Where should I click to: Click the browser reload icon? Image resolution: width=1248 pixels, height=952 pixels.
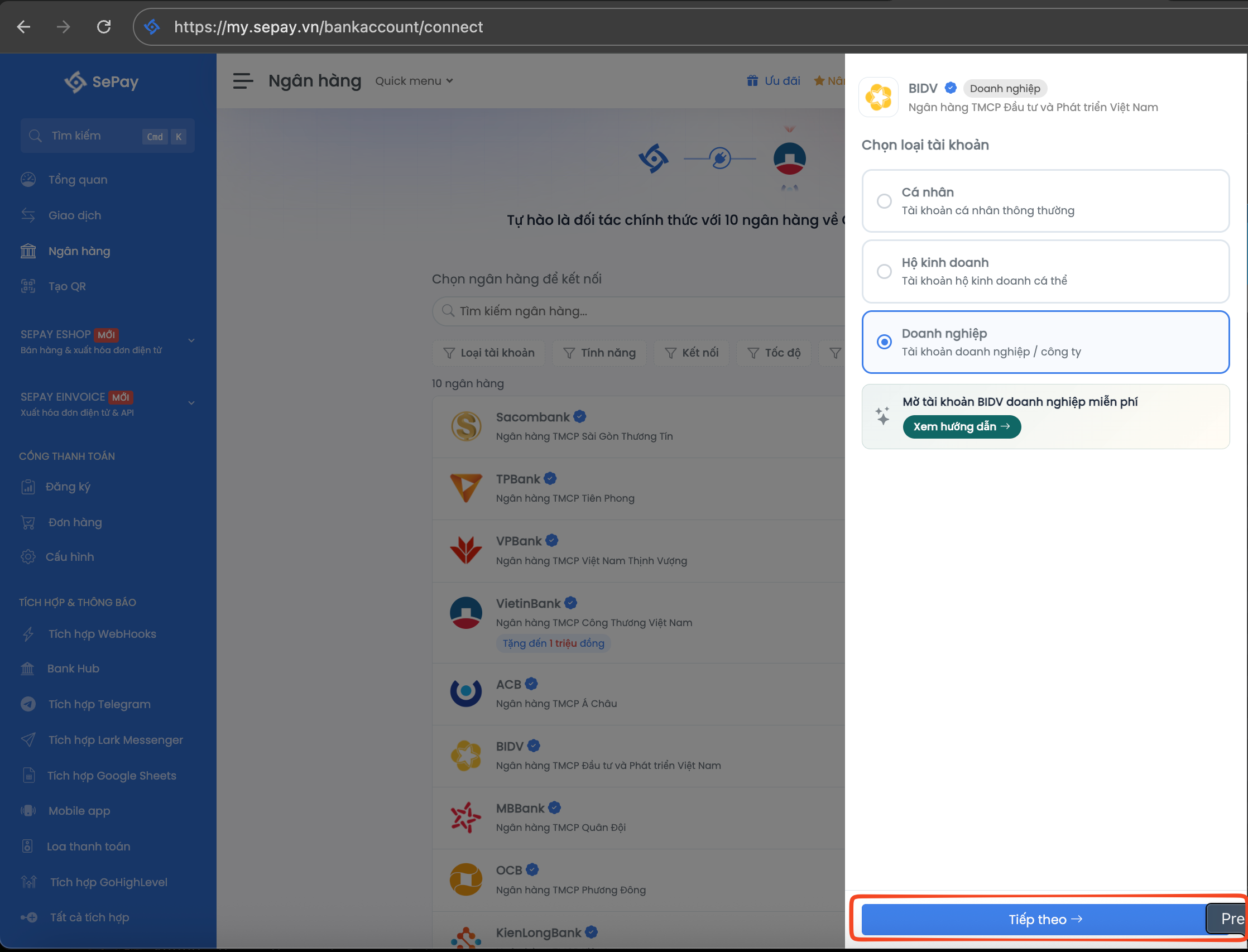[104, 27]
